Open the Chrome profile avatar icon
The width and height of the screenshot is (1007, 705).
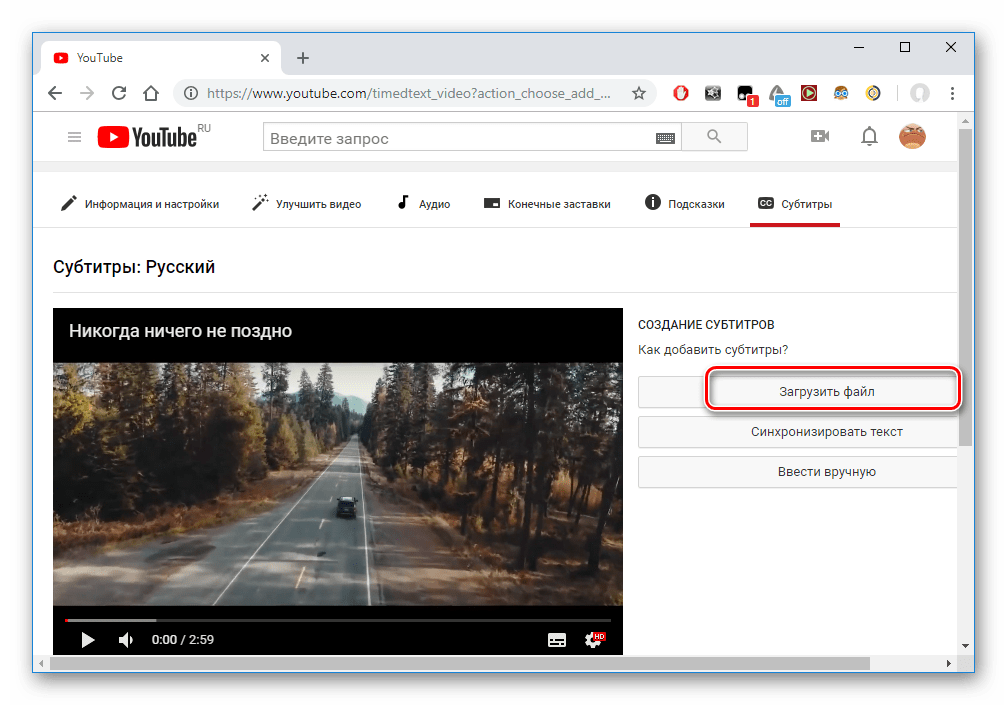pyautogui.click(x=920, y=93)
